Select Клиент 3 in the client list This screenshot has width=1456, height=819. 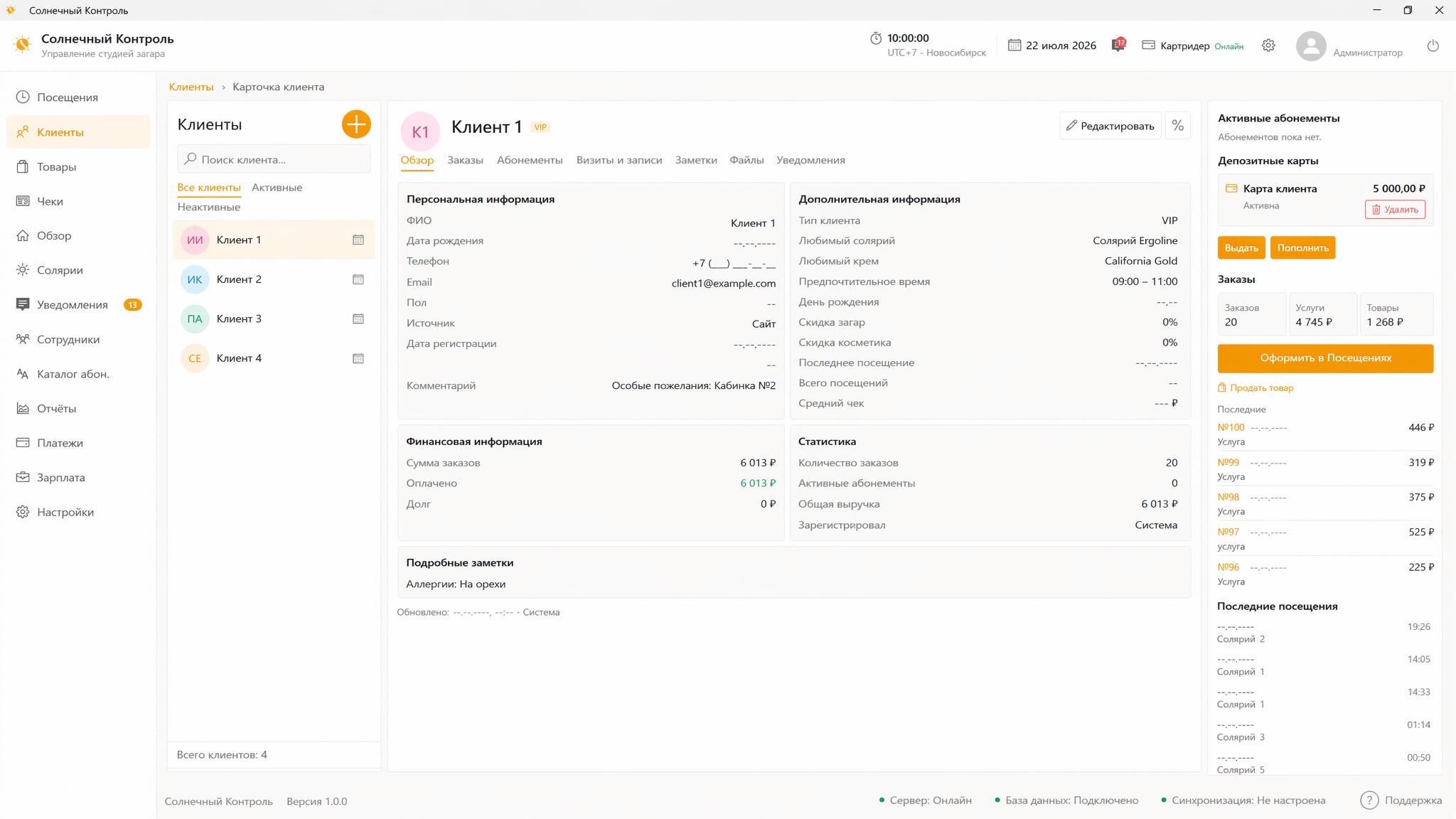point(274,318)
